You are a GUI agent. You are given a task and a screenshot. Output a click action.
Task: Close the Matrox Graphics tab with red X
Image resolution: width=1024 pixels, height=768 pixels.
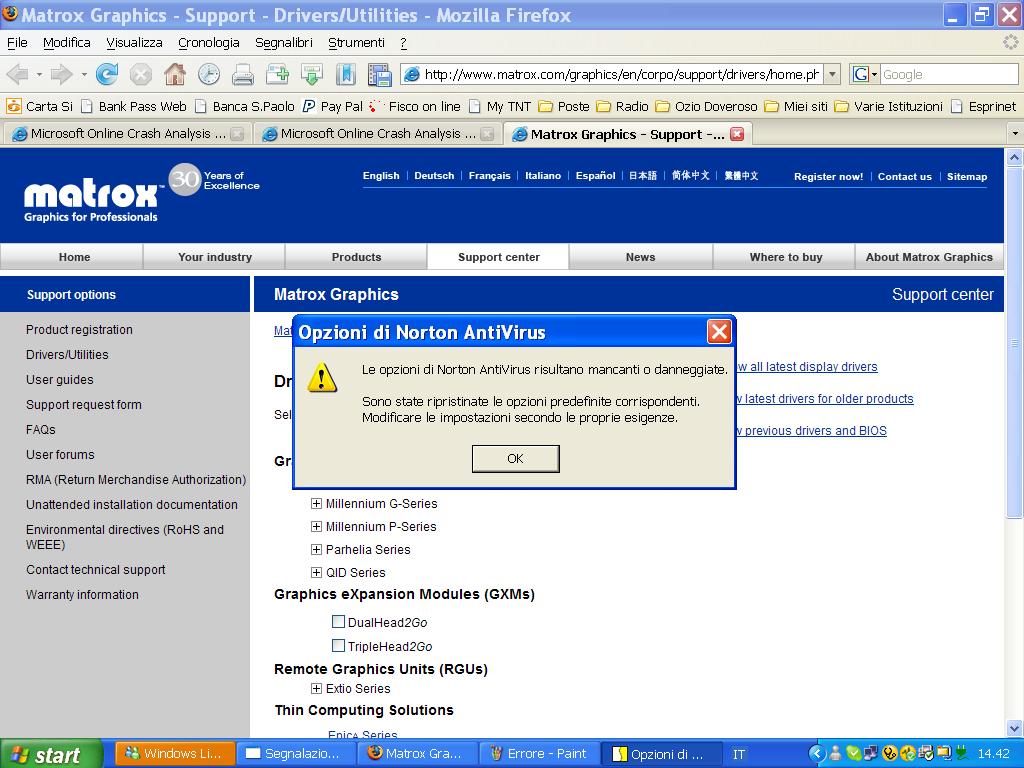(737, 134)
